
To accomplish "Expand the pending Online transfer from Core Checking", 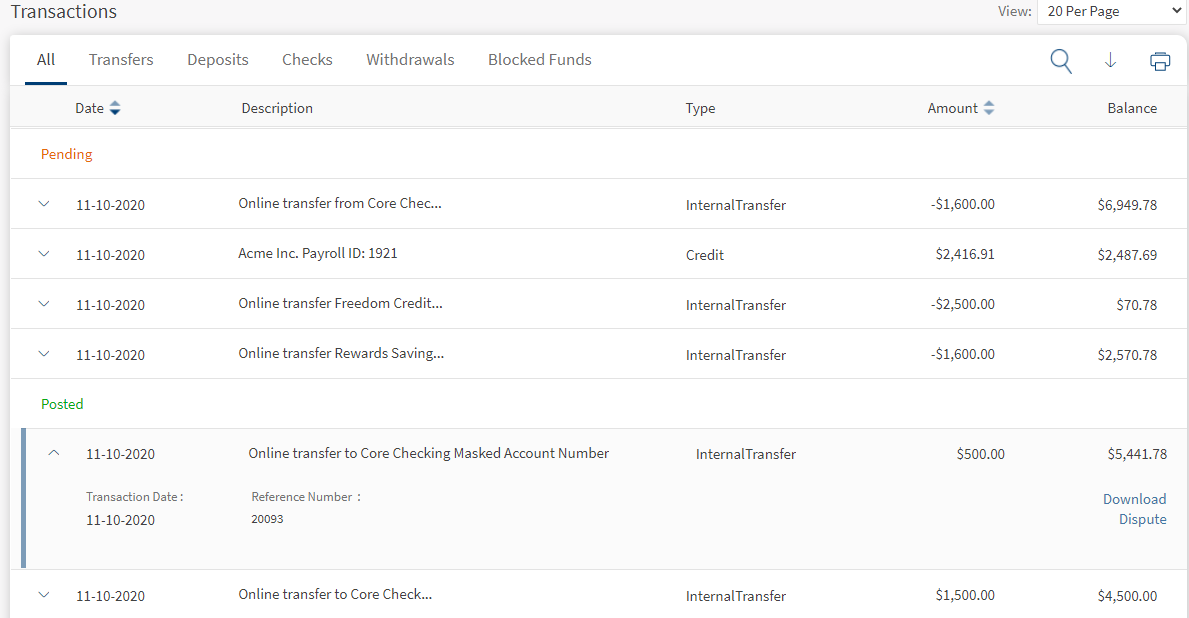I will click(x=43, y=204).
